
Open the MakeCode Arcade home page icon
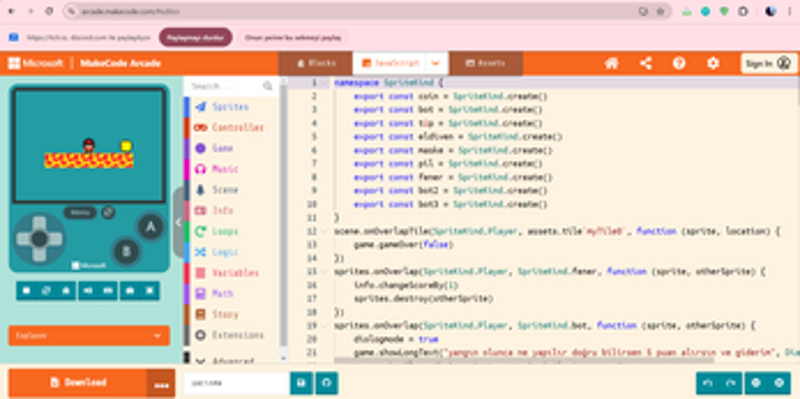coord(612,63)
